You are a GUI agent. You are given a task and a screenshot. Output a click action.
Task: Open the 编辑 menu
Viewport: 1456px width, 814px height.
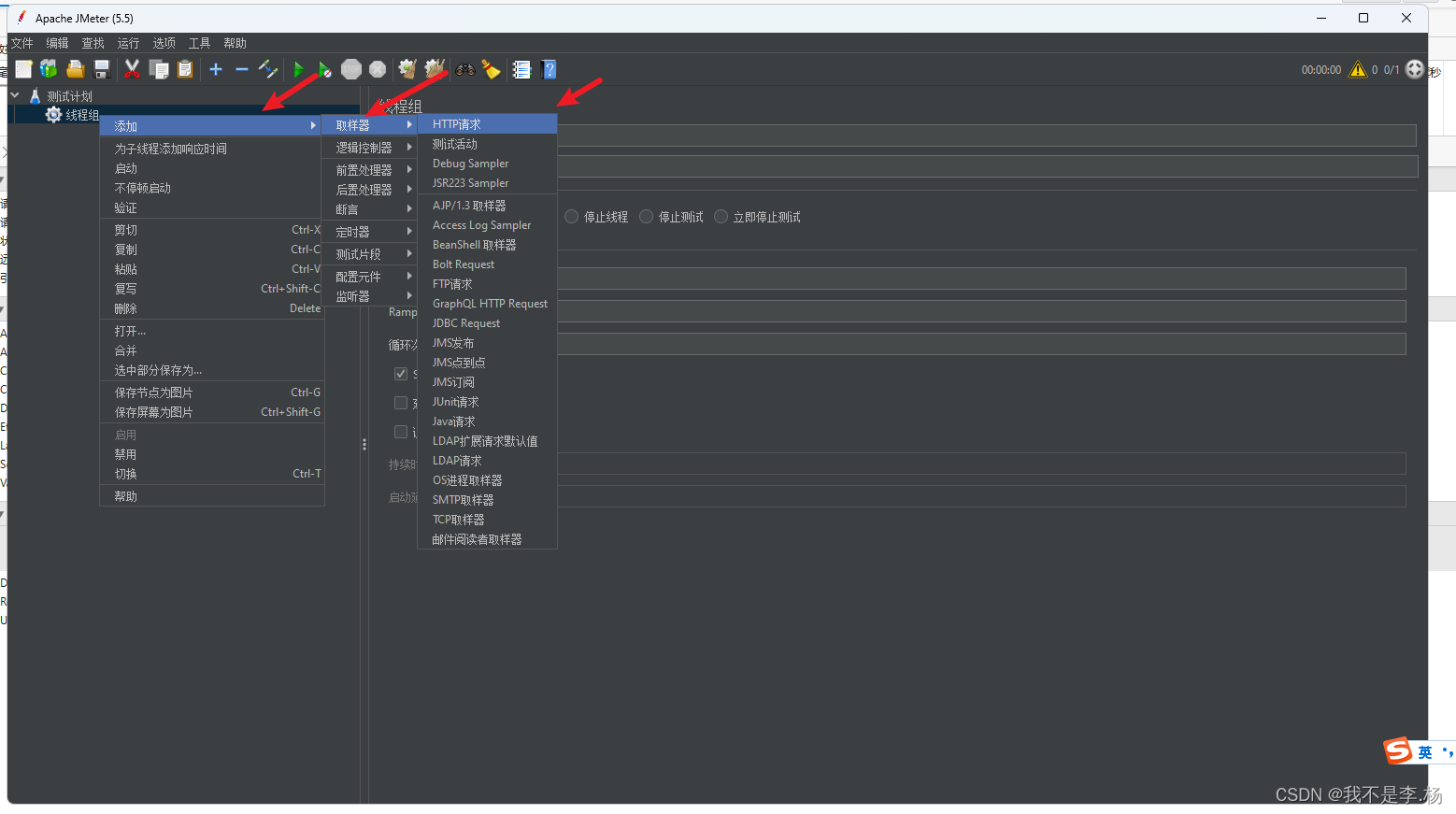(58, 43)
